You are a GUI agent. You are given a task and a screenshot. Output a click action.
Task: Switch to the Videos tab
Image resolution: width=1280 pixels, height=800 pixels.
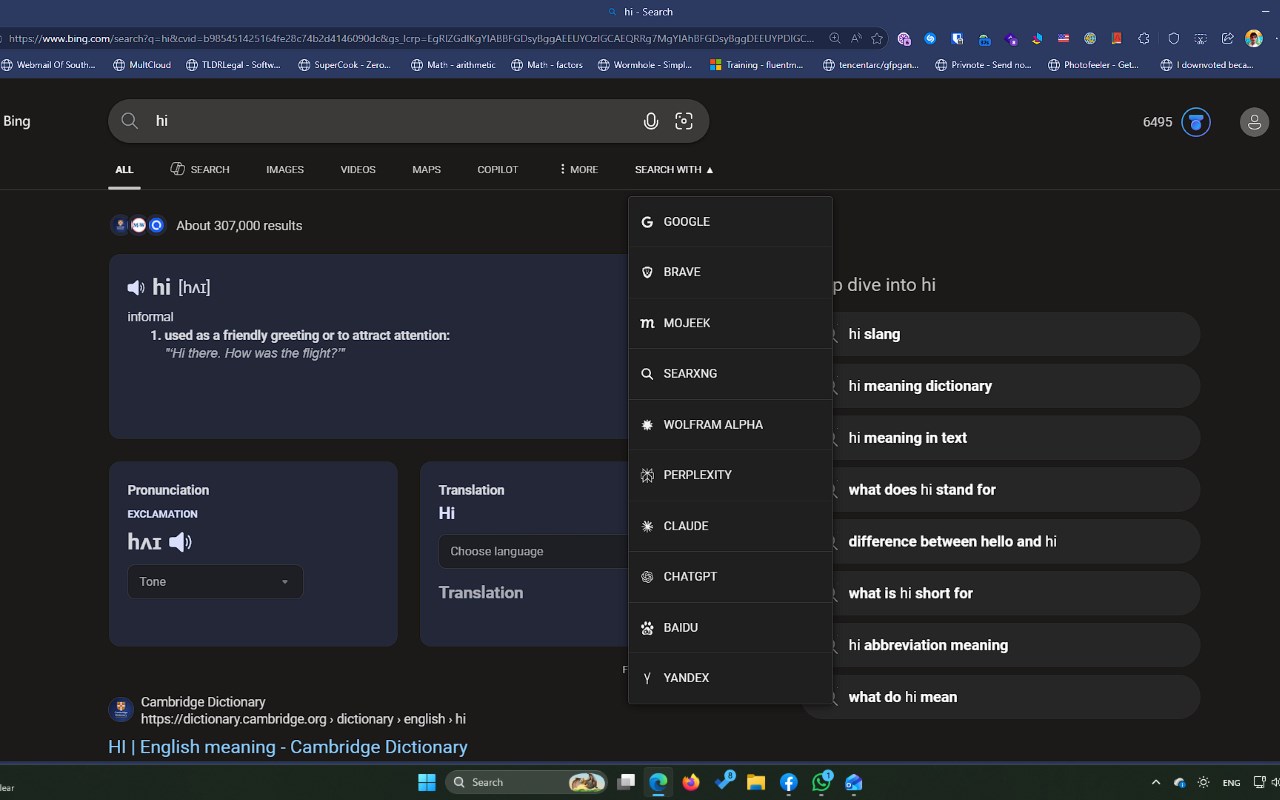[358, 170]
